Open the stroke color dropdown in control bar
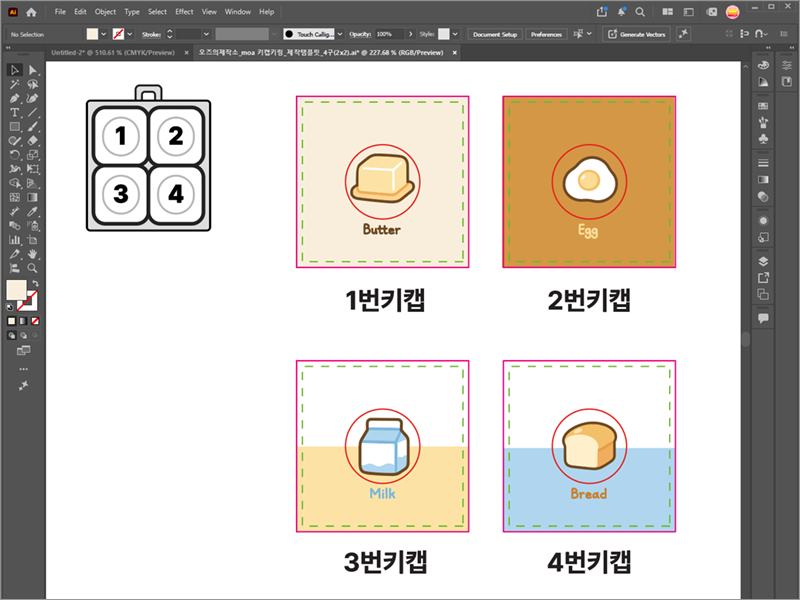This screenshot has height=600, width=800. coord(130,34)
